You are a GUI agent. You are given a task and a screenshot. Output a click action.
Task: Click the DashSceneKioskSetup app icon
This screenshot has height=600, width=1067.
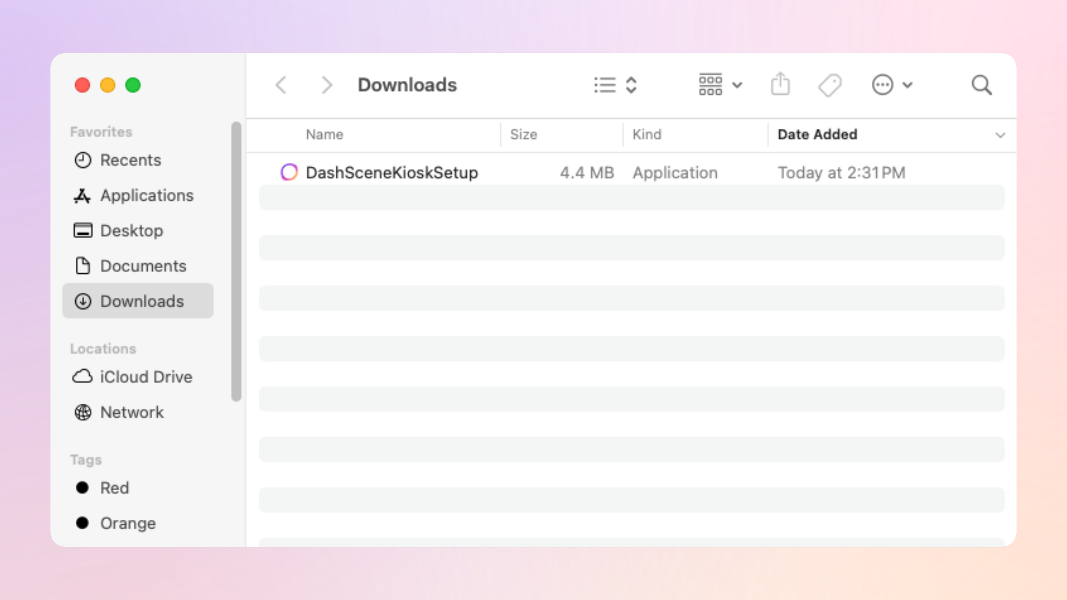(289, 172)
